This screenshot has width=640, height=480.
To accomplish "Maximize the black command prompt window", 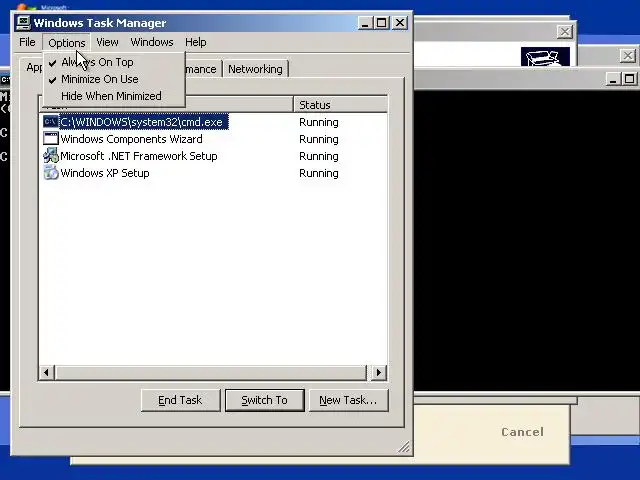I will (630, 79).
